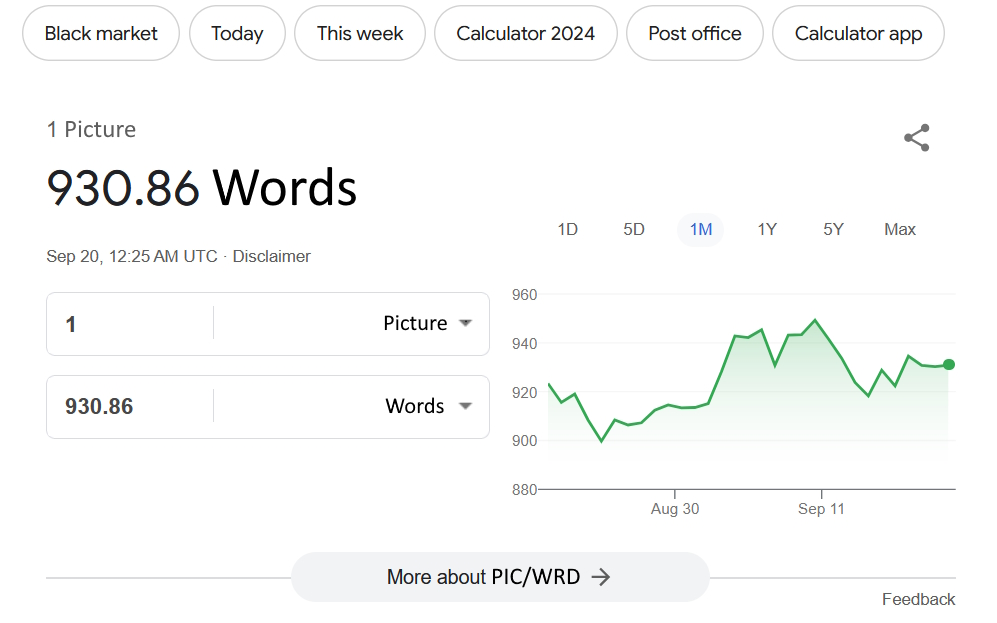Click the Feedback link
This screenshot has height=623, width=997.
click(x=918, y=599)
